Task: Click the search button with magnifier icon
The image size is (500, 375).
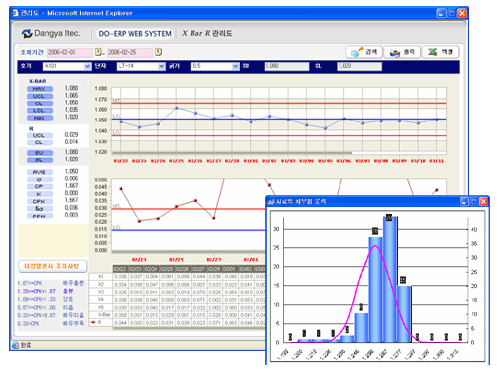Action: pyautogui.click(x=364, y=52)
